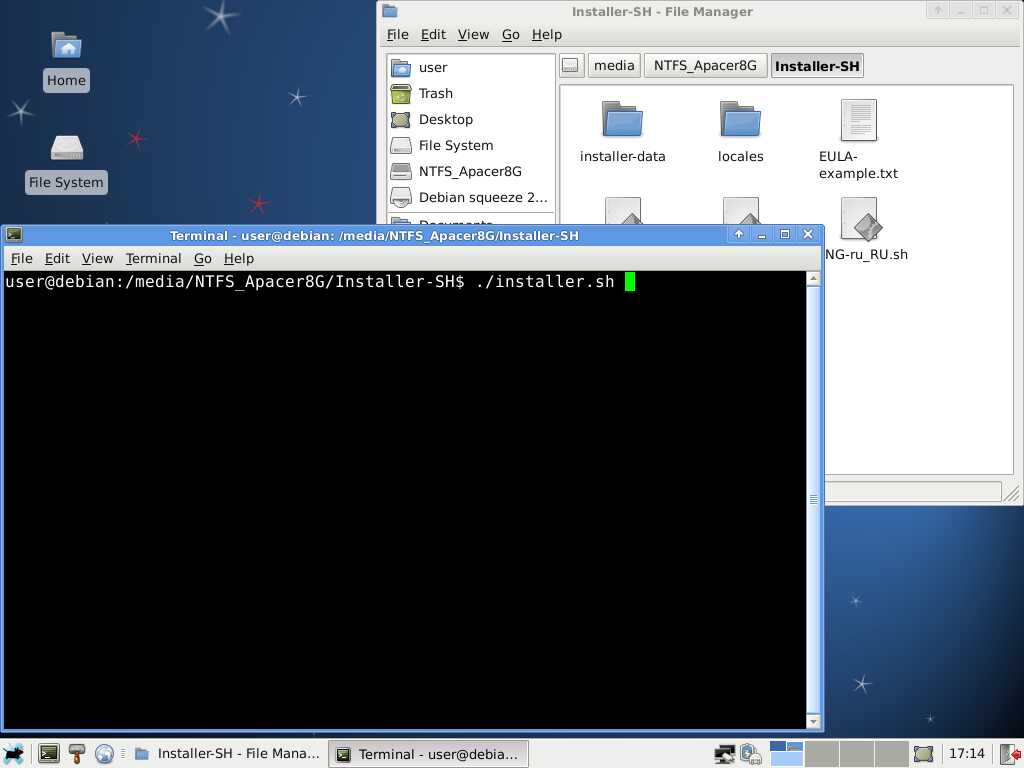Image resolution: width=1024 pixels, height=768 pixels.
Task: Open the Terminal menu in terminal
Action: (153, 258)
